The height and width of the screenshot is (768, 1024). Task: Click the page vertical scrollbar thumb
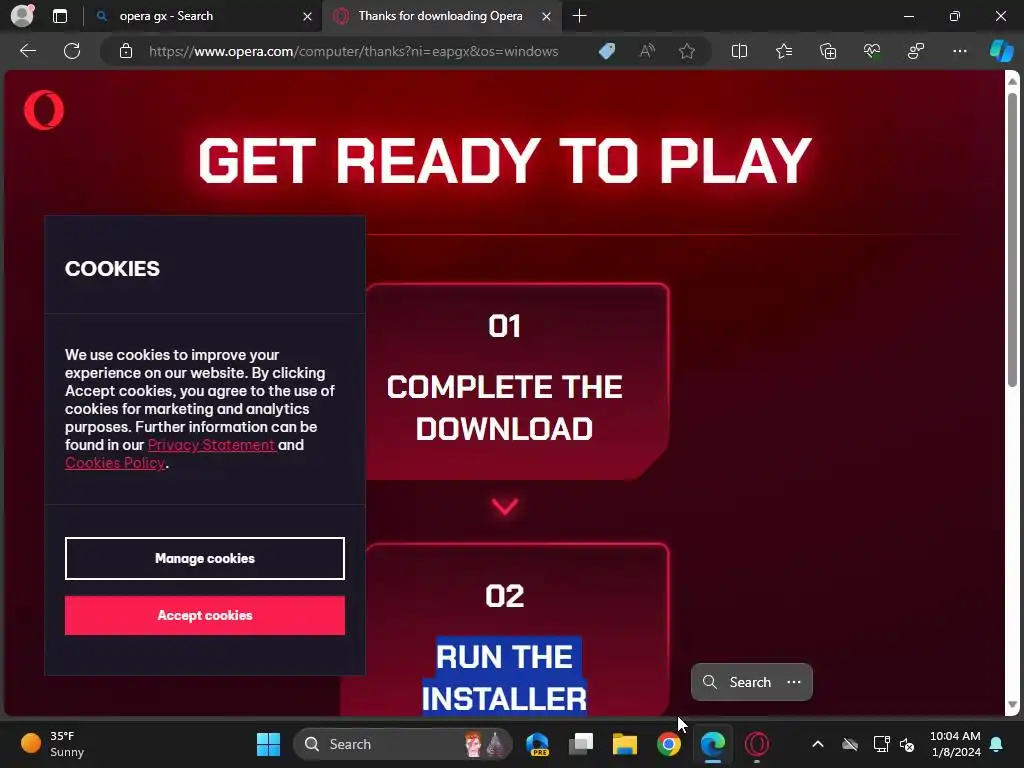coord(1012,240)
